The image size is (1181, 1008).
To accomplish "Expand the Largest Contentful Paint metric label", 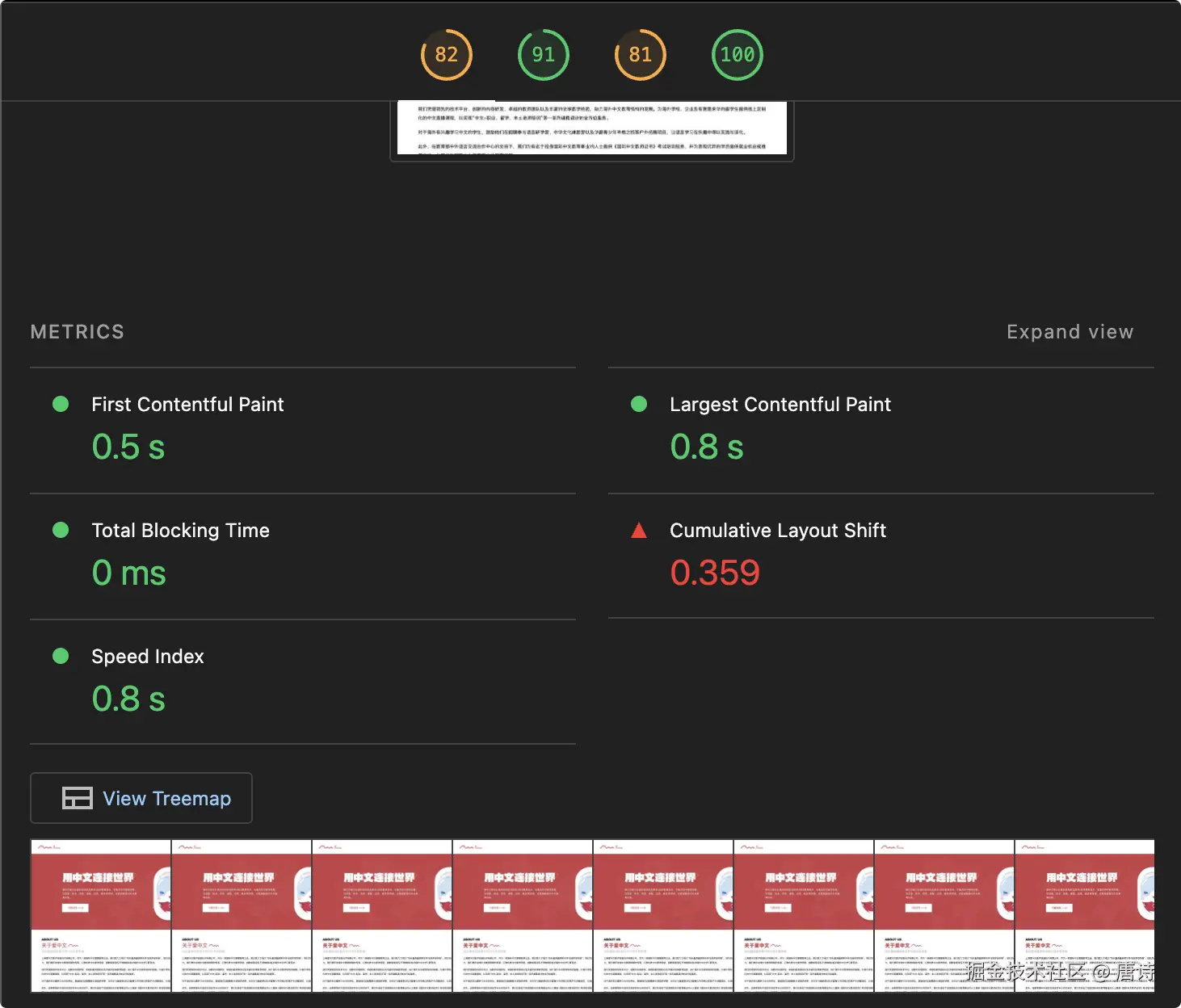I will pos(780,405).
